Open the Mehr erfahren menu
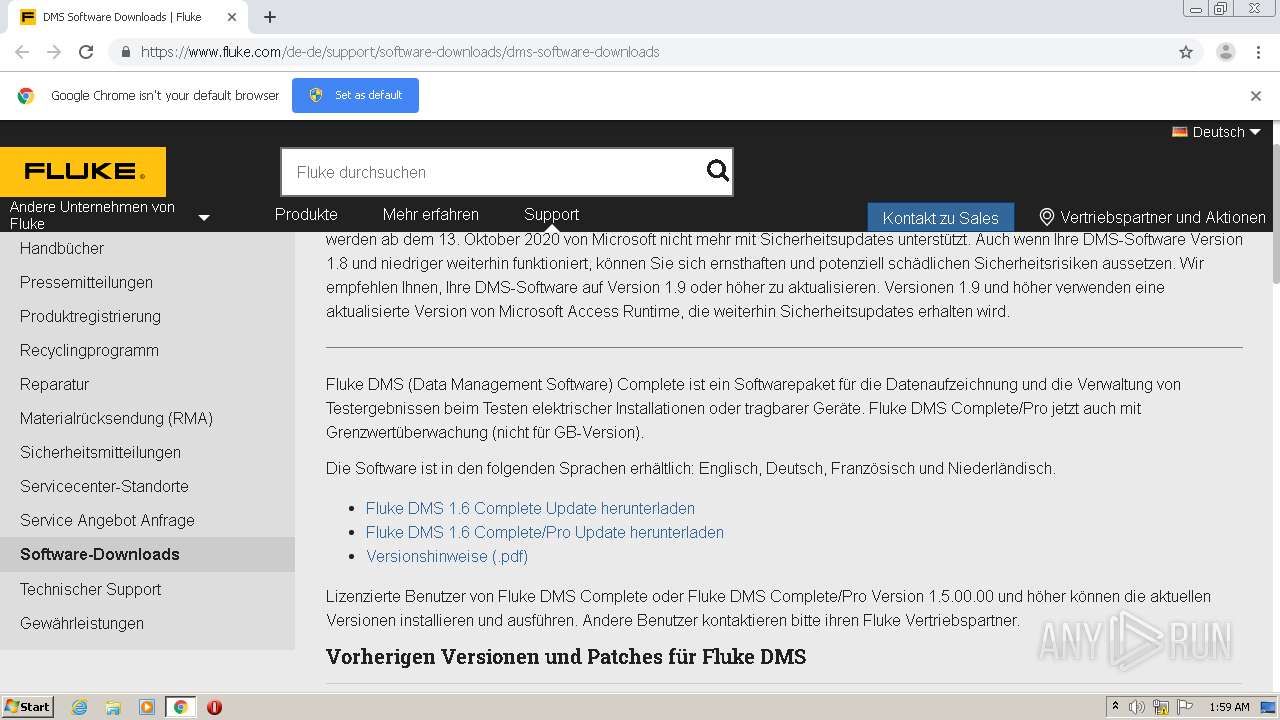The width and height of the screenshot is (1280, 720). (430, 214)
